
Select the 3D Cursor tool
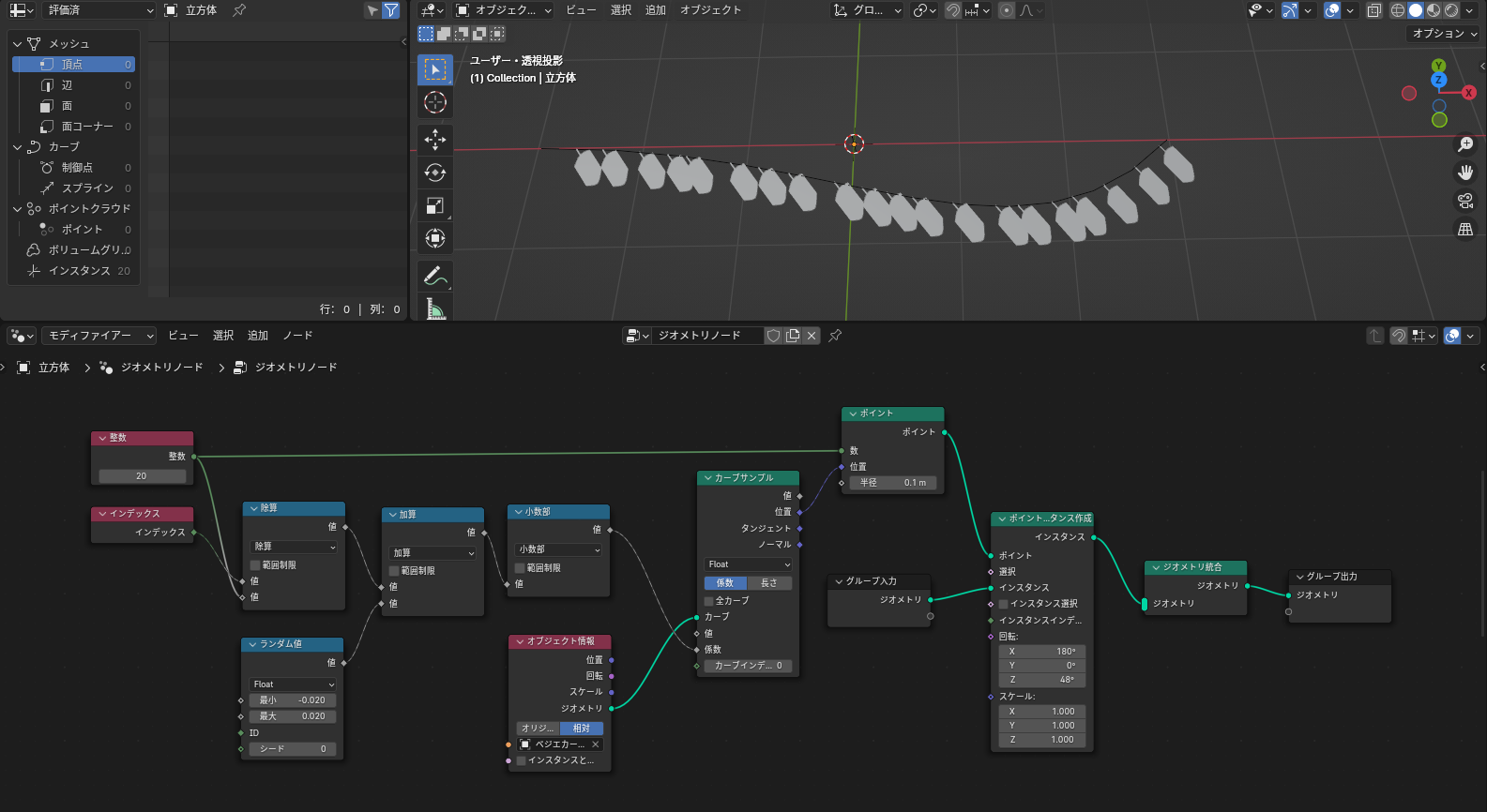[434, 102]
